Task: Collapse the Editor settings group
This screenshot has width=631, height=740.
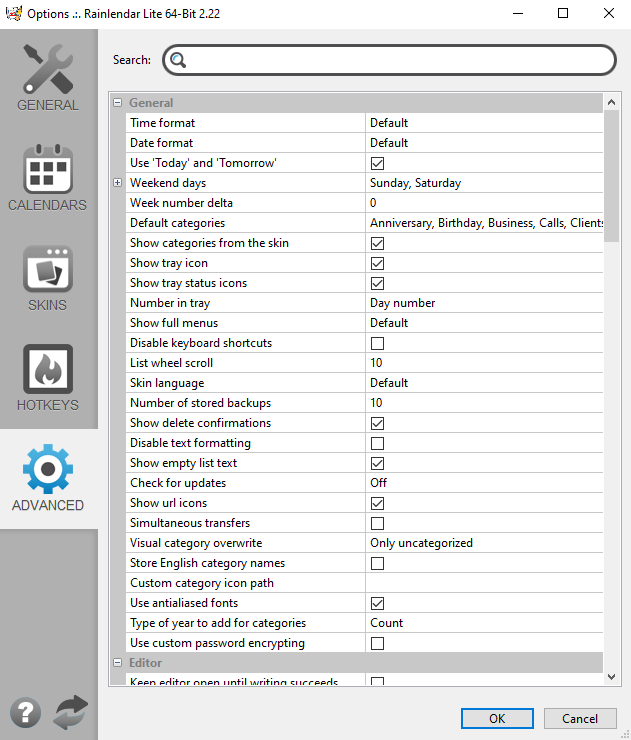Action: point(118,663)
